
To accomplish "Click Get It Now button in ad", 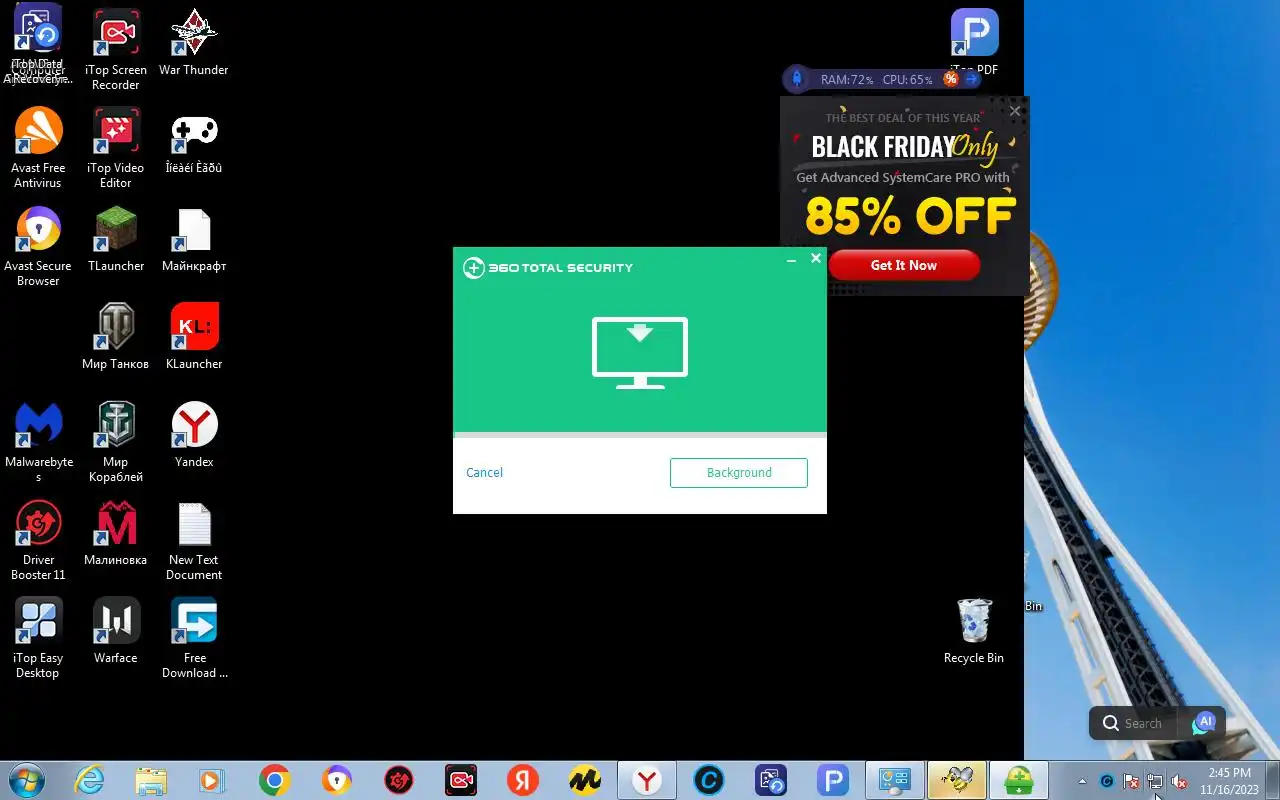I will coord(904,265).
